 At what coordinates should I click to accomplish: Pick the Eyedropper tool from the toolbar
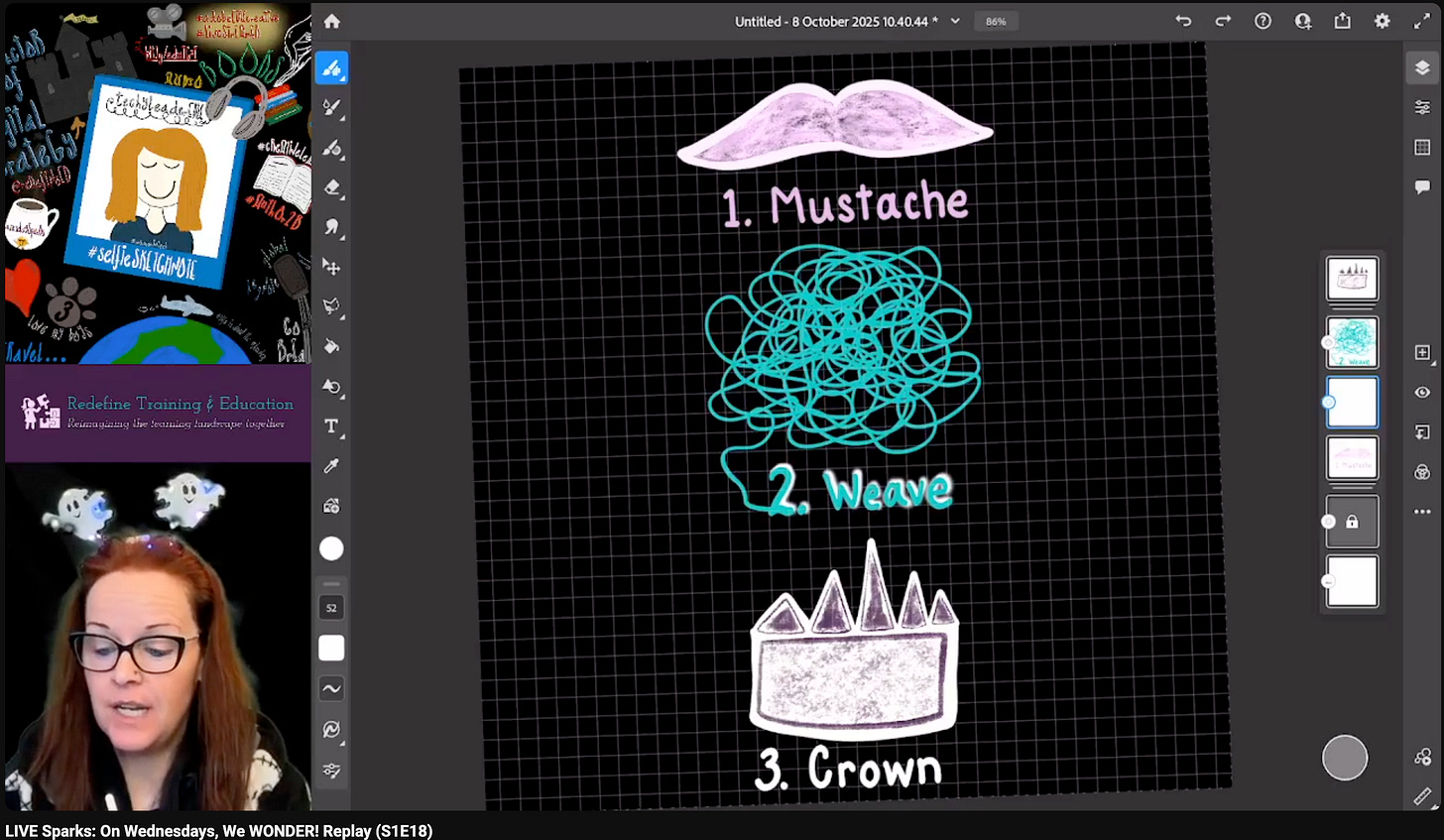331,466
